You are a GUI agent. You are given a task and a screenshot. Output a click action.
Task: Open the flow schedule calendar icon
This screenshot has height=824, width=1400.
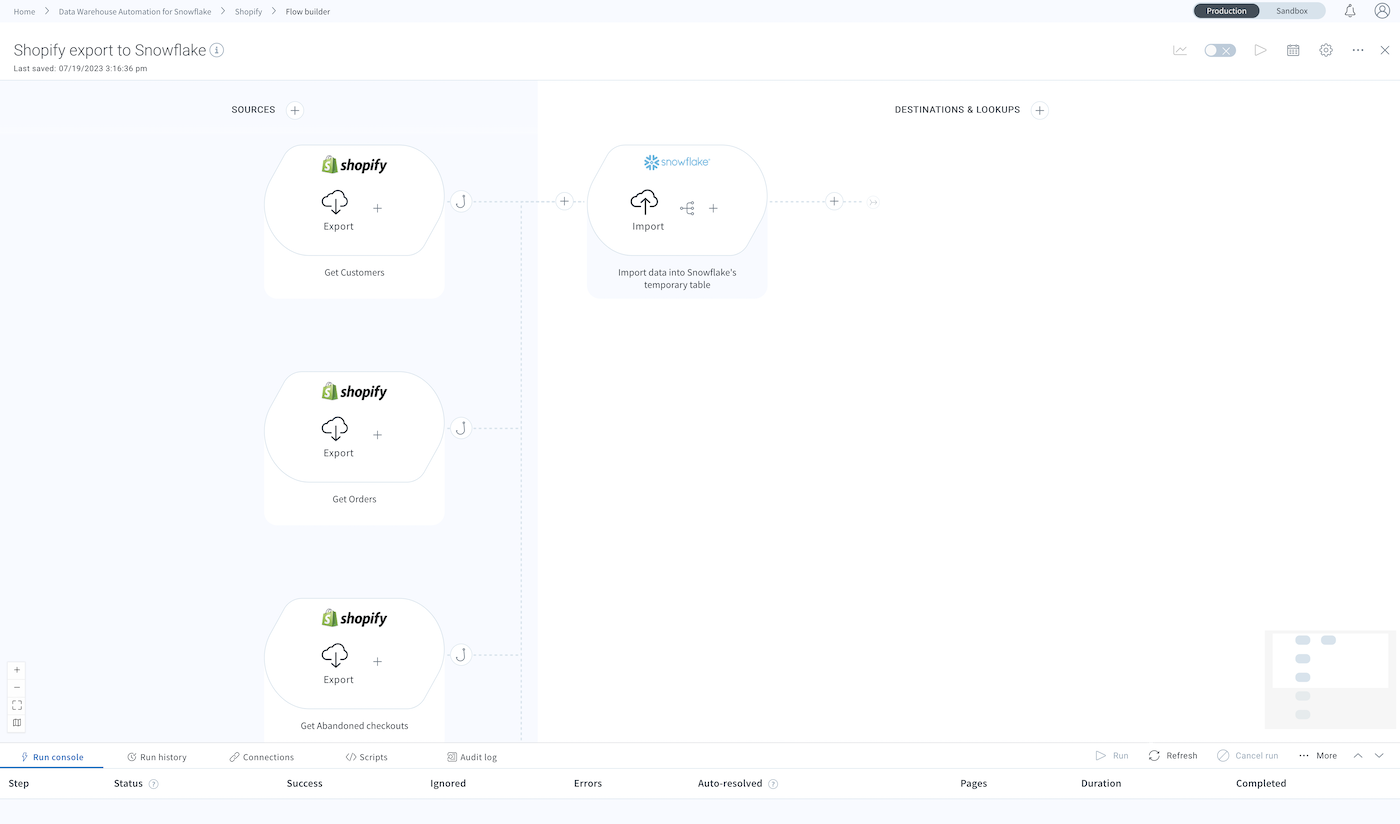tap(1293, 50)
